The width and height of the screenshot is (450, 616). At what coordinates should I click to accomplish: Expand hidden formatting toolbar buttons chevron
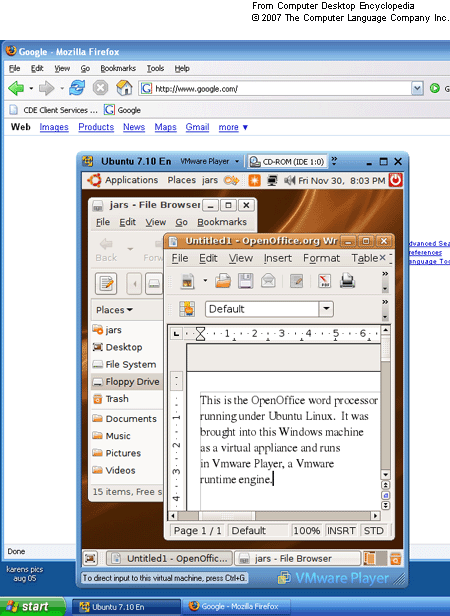coord(385,302)
